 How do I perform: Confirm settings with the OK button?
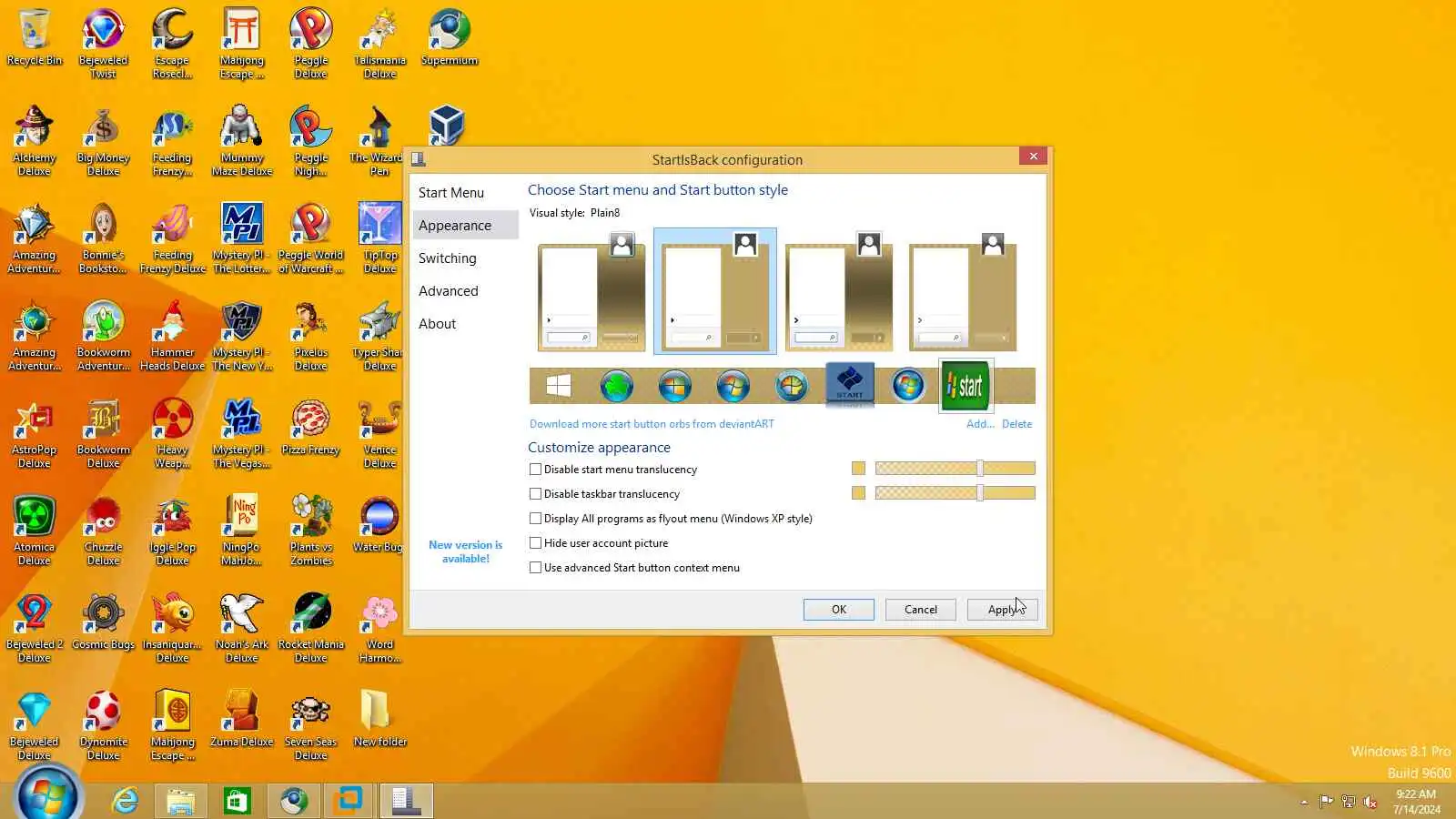[x=839, y=610]
